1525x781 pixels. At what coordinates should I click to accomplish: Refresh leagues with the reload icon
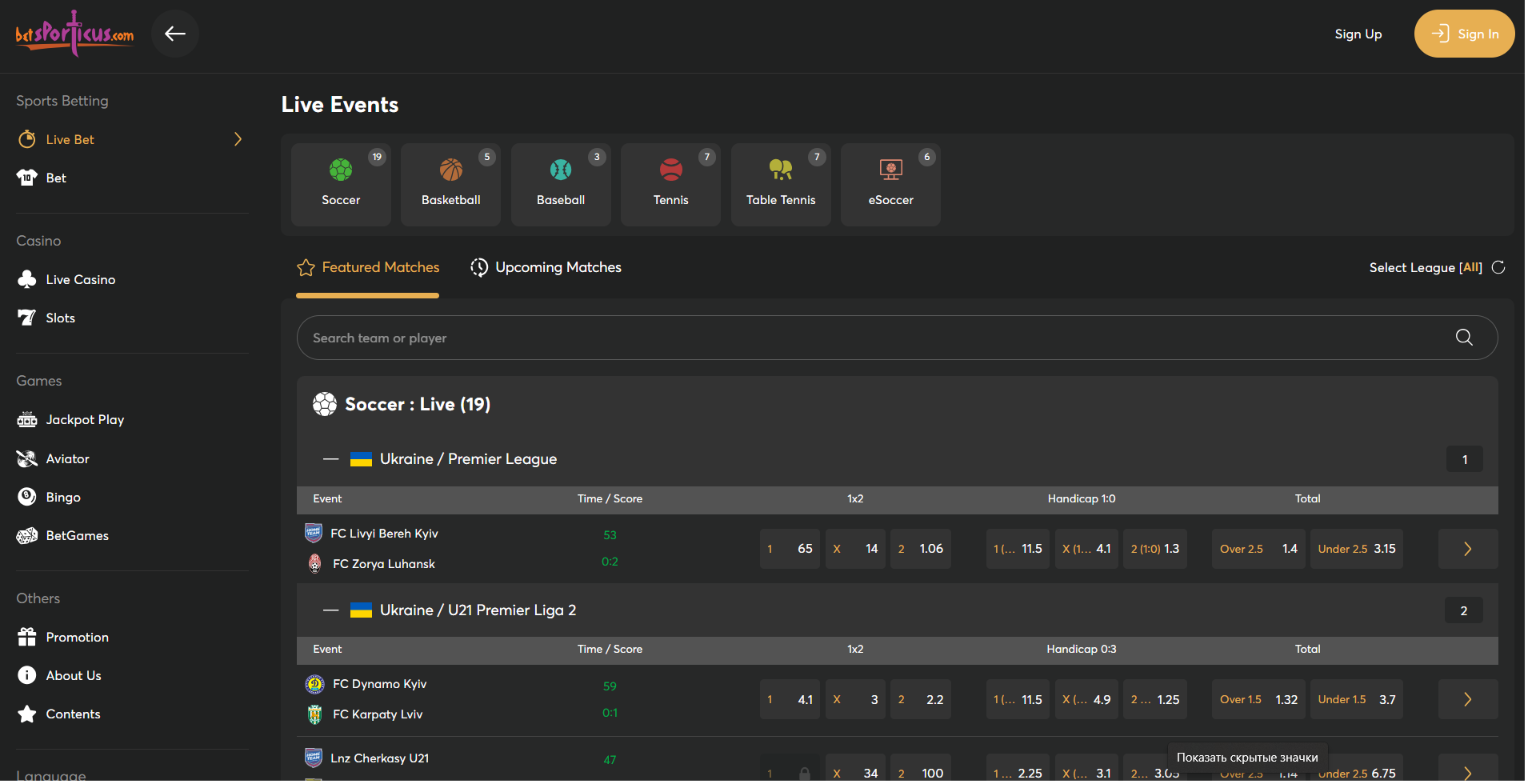(x=1498, y=267)
